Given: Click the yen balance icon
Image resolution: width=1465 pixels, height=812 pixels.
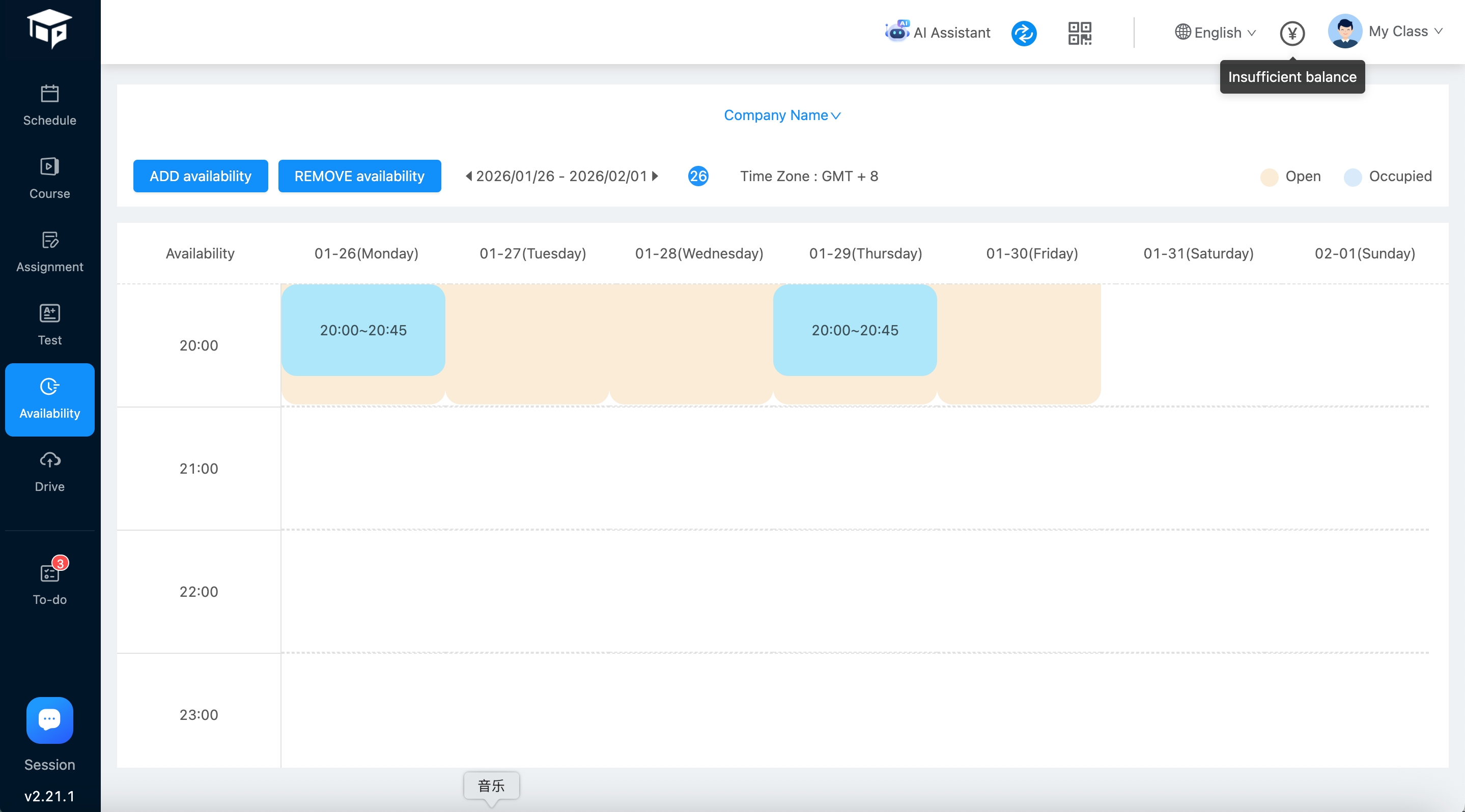Looking at the screenshot, I should 1291,33.
